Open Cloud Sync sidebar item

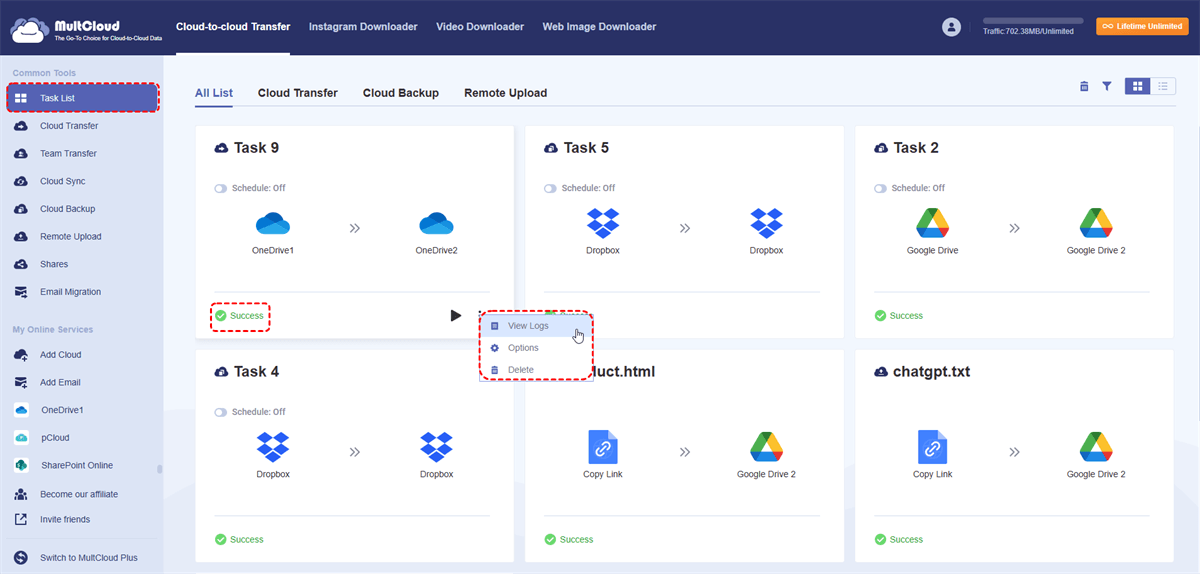tap(62, 182)
